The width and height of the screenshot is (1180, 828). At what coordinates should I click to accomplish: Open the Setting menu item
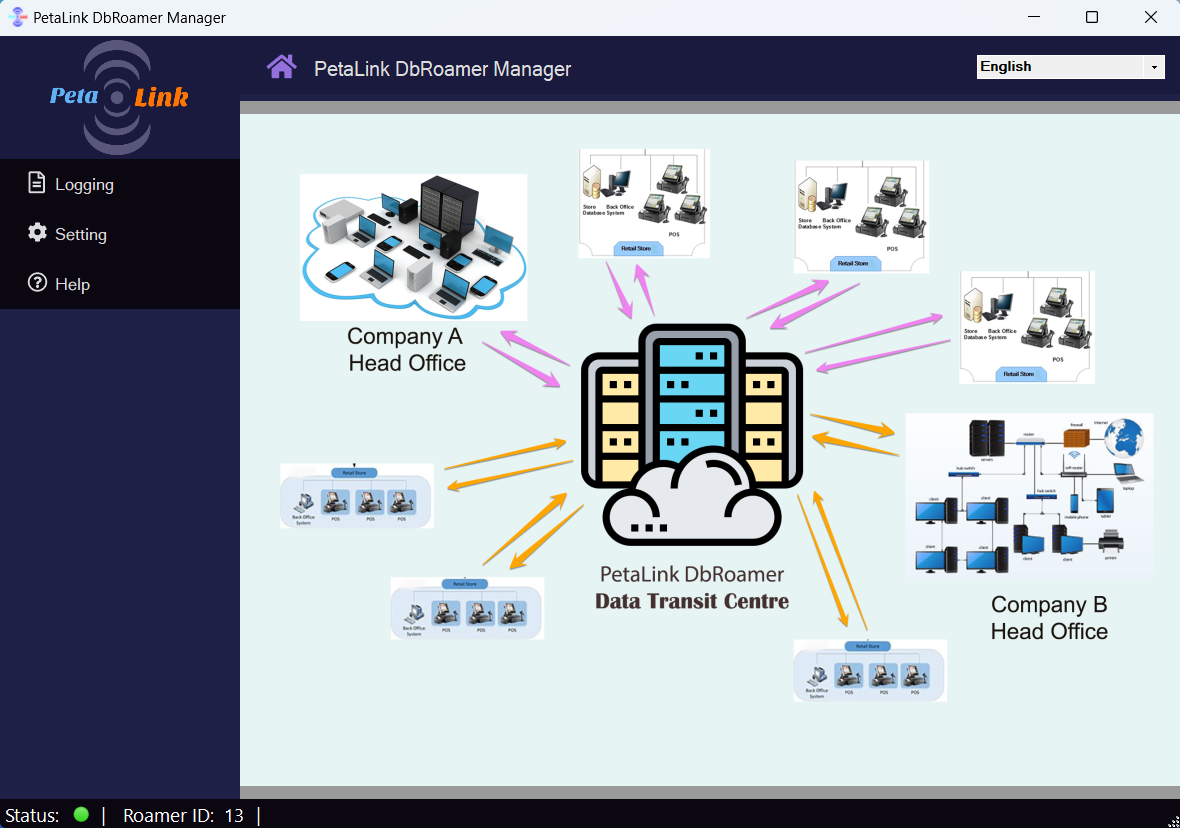(120, 233)
